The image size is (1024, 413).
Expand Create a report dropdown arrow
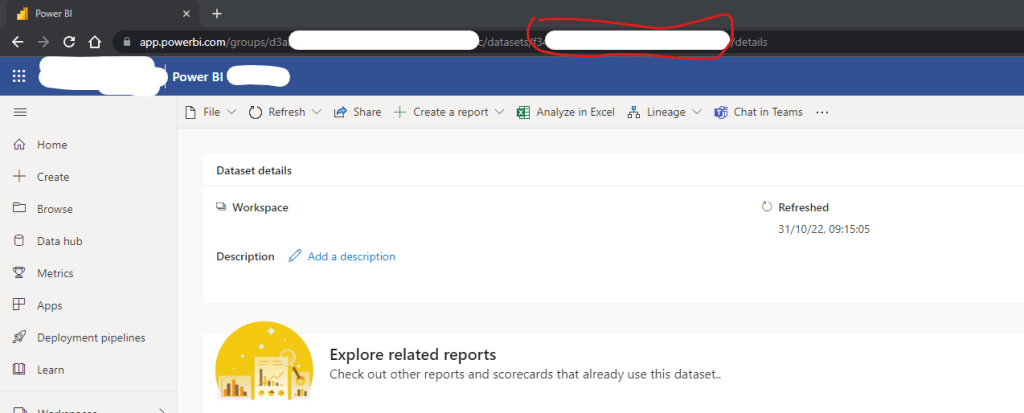[x=500, y=112]
